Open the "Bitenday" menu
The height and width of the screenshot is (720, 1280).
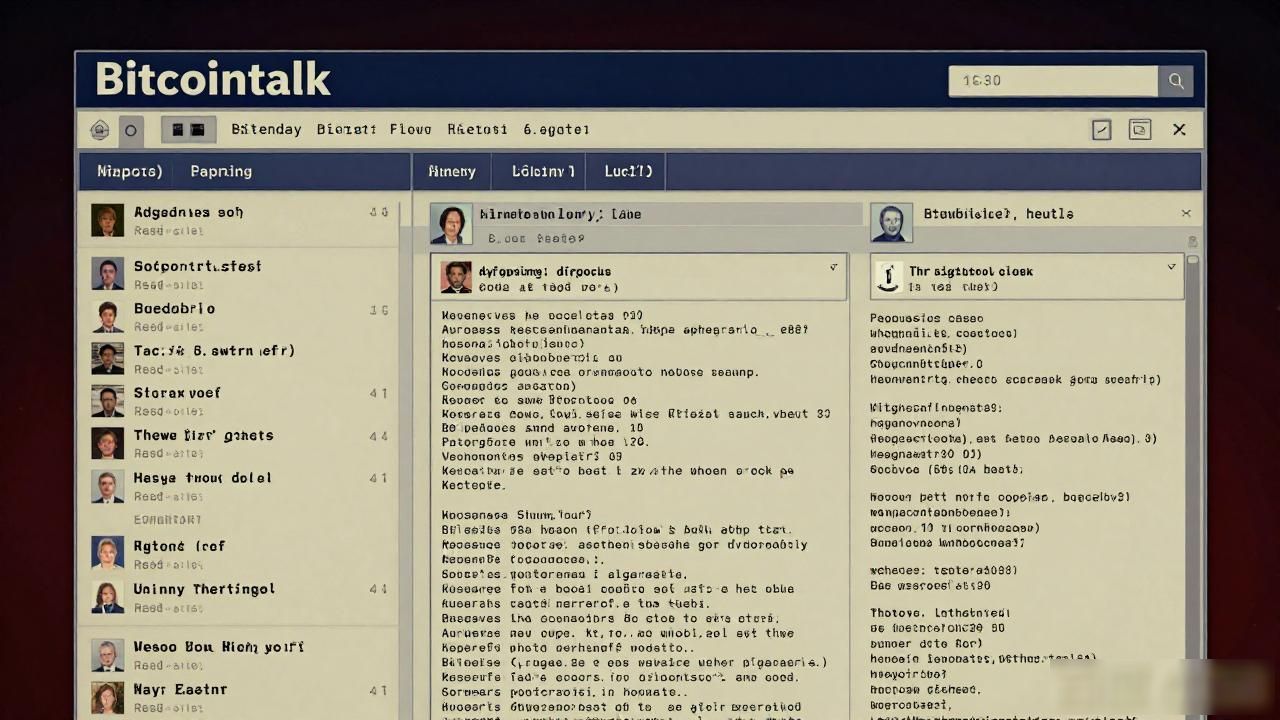point(266,130)
